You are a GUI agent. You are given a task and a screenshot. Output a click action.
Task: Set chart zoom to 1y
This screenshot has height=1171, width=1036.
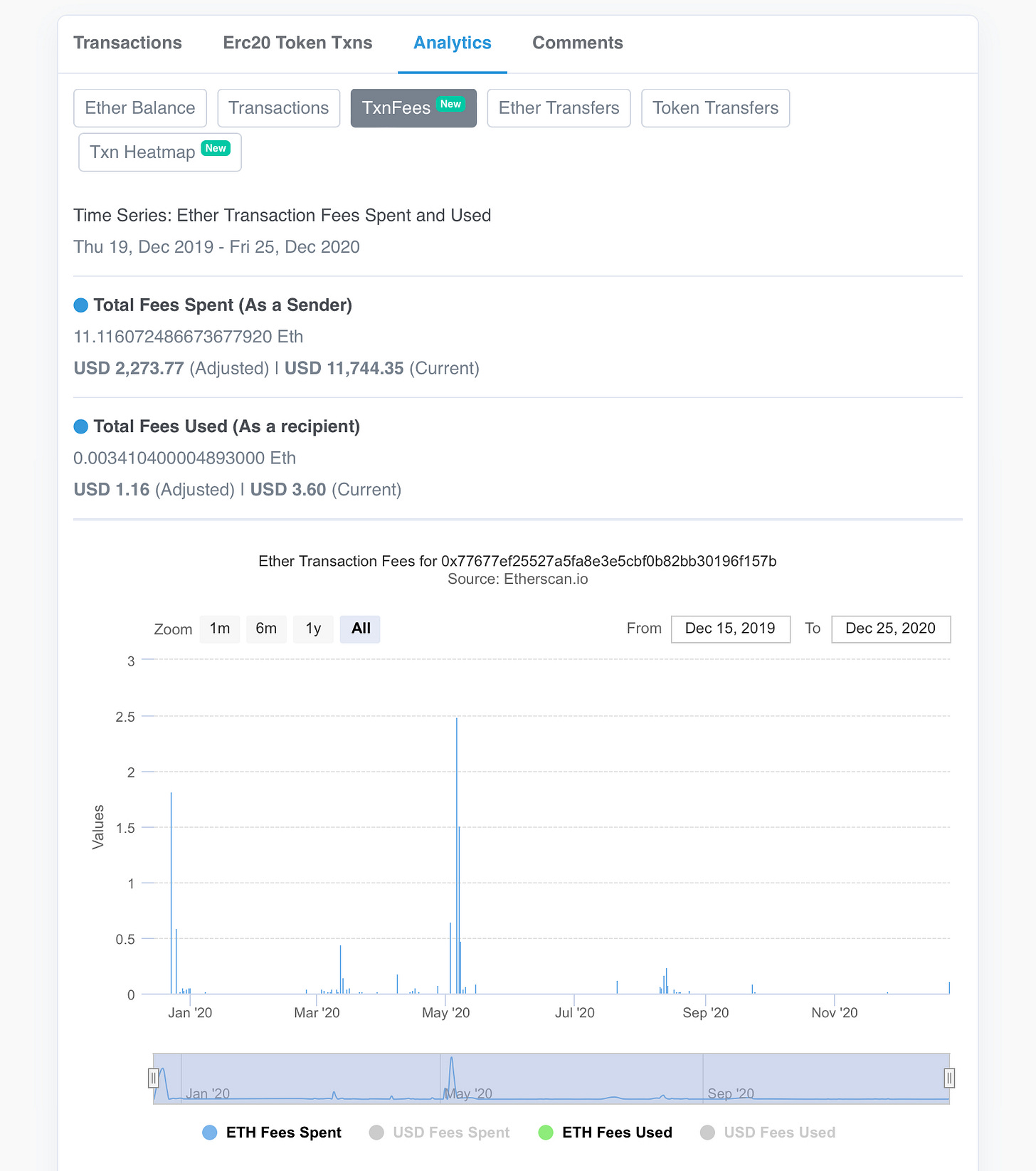tap(314, 629)
